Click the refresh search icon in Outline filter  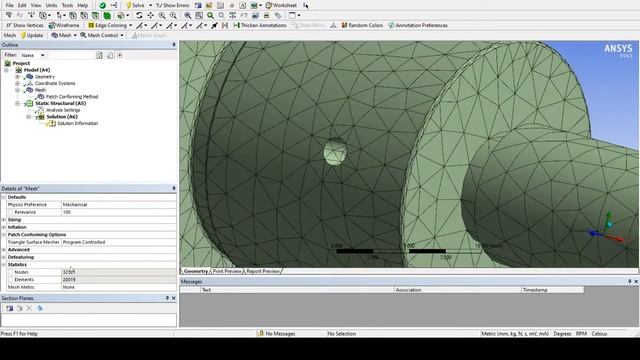click(x=99, y=55)
